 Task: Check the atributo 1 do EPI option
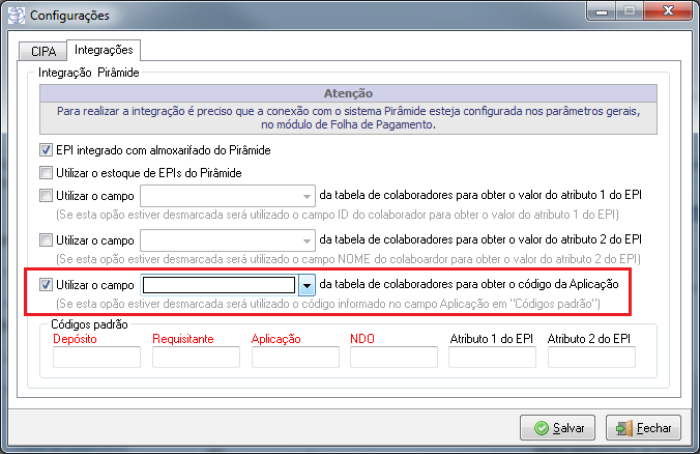[46, 196]
